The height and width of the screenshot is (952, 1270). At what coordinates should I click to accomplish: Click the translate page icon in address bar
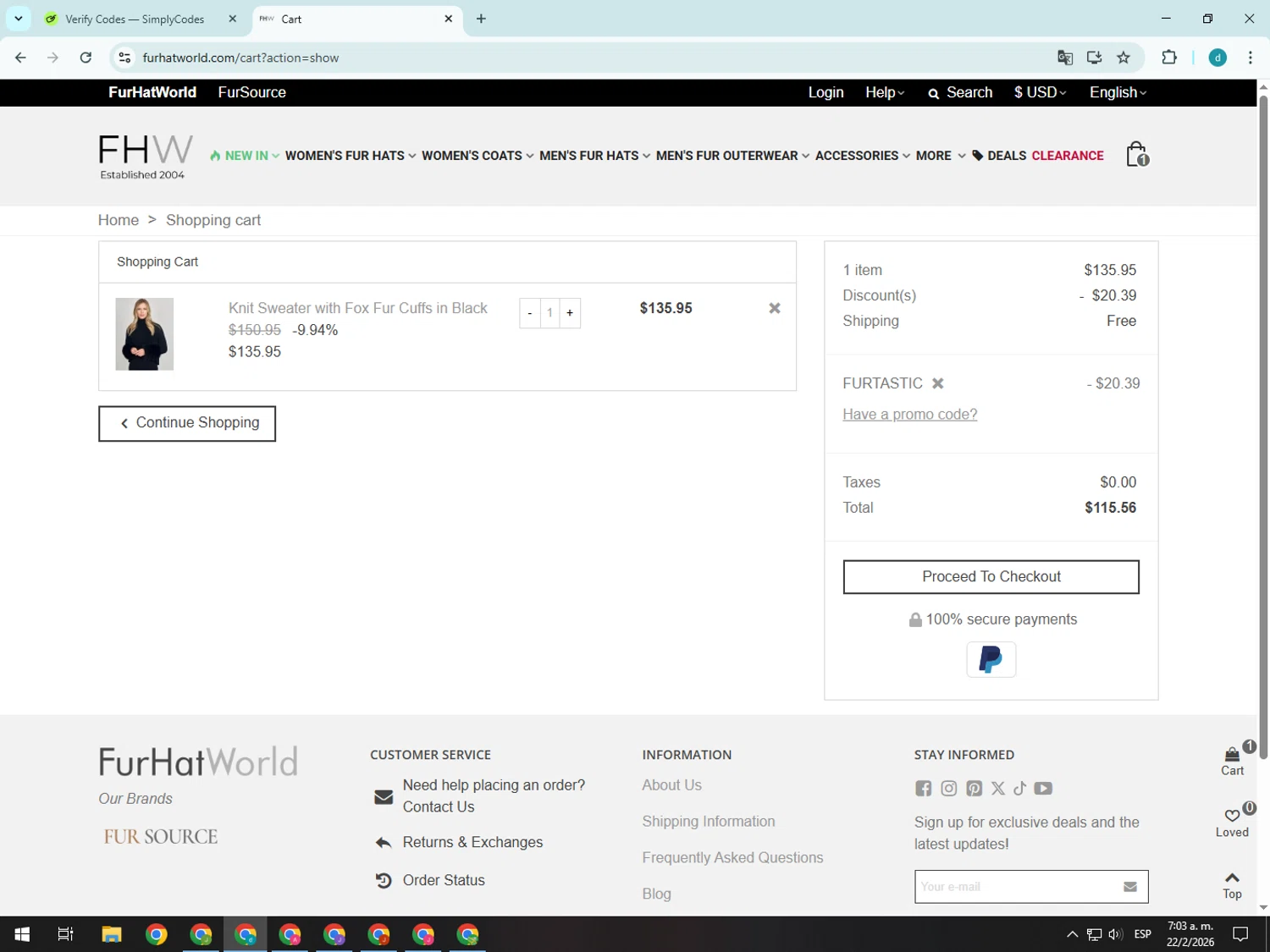click(x=1065, y=58)
